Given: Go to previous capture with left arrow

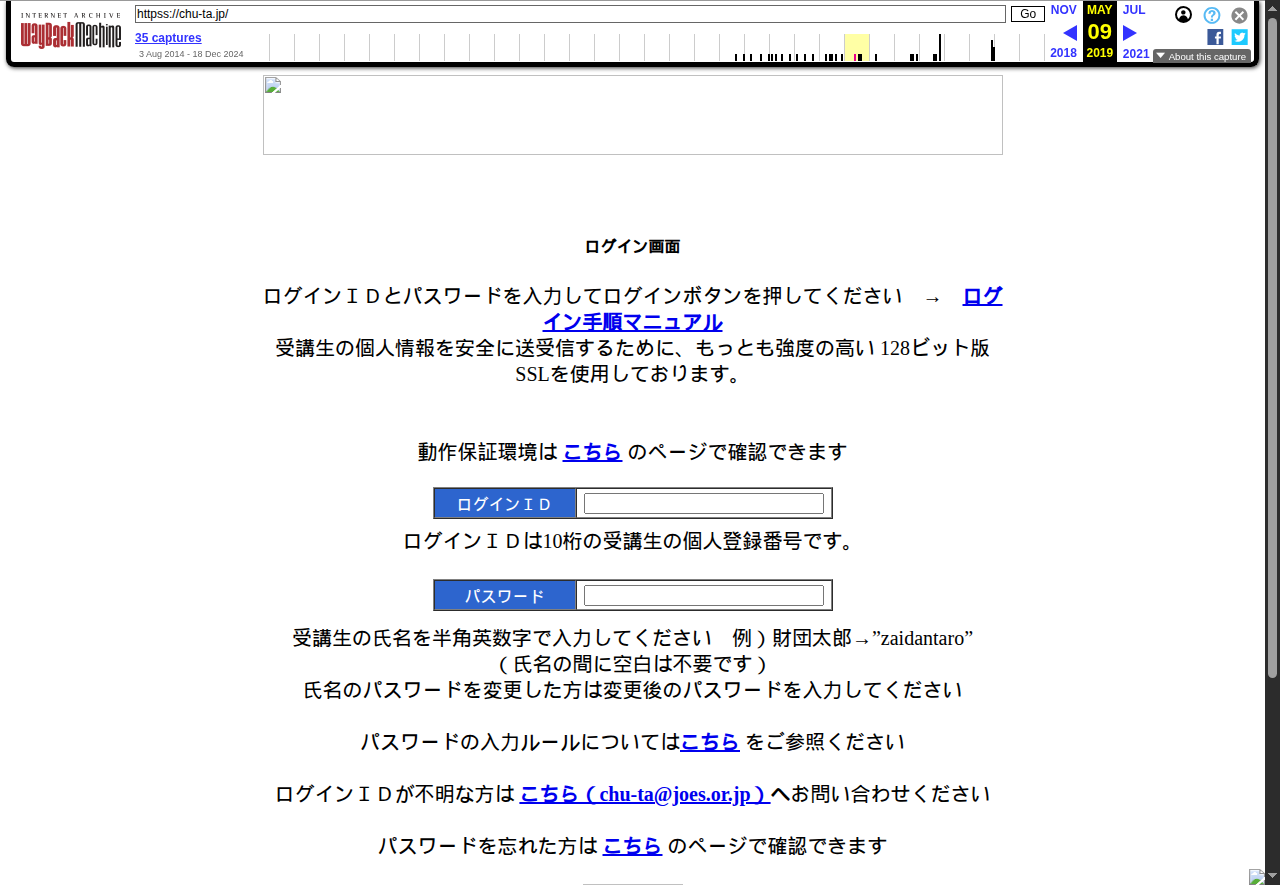Looking at the screenshot, I should [x=1069, y=32].
